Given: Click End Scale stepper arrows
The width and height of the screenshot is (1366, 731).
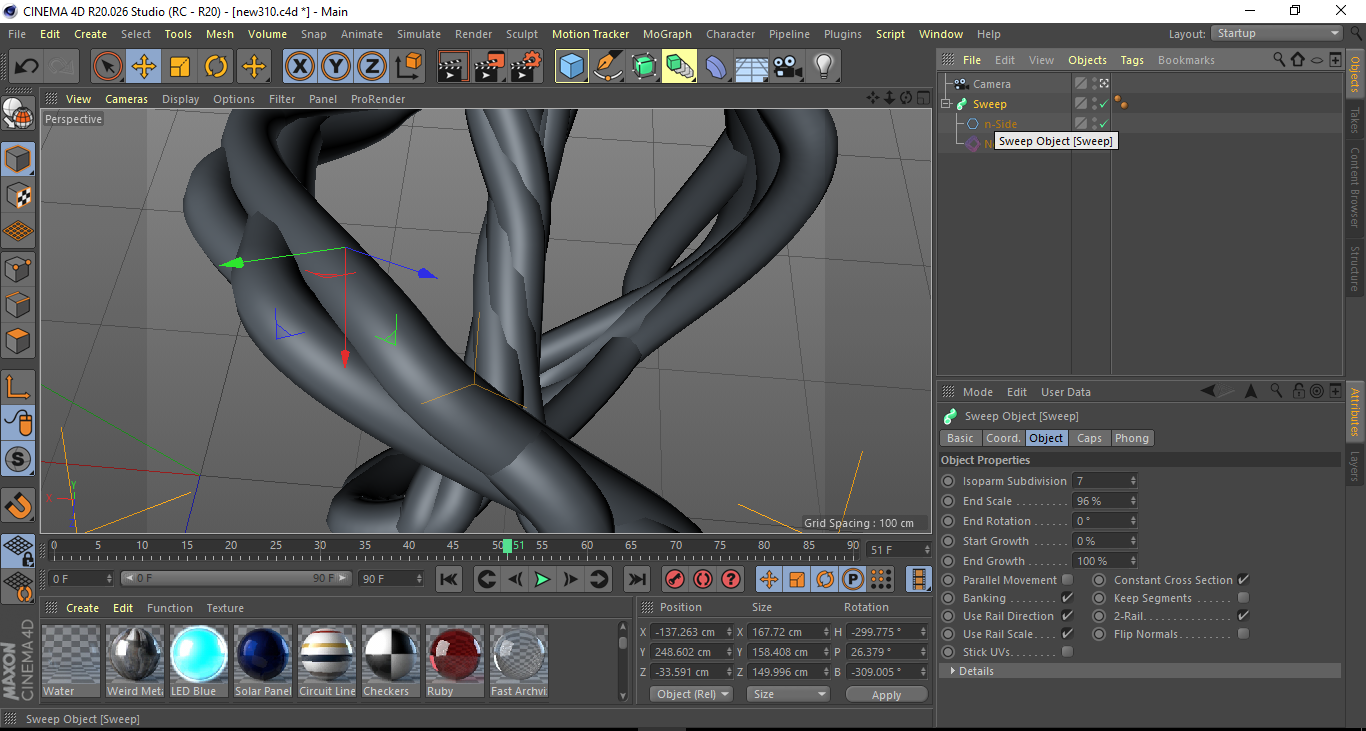Looking at the screenshot, I should (x=1133, y=501).
